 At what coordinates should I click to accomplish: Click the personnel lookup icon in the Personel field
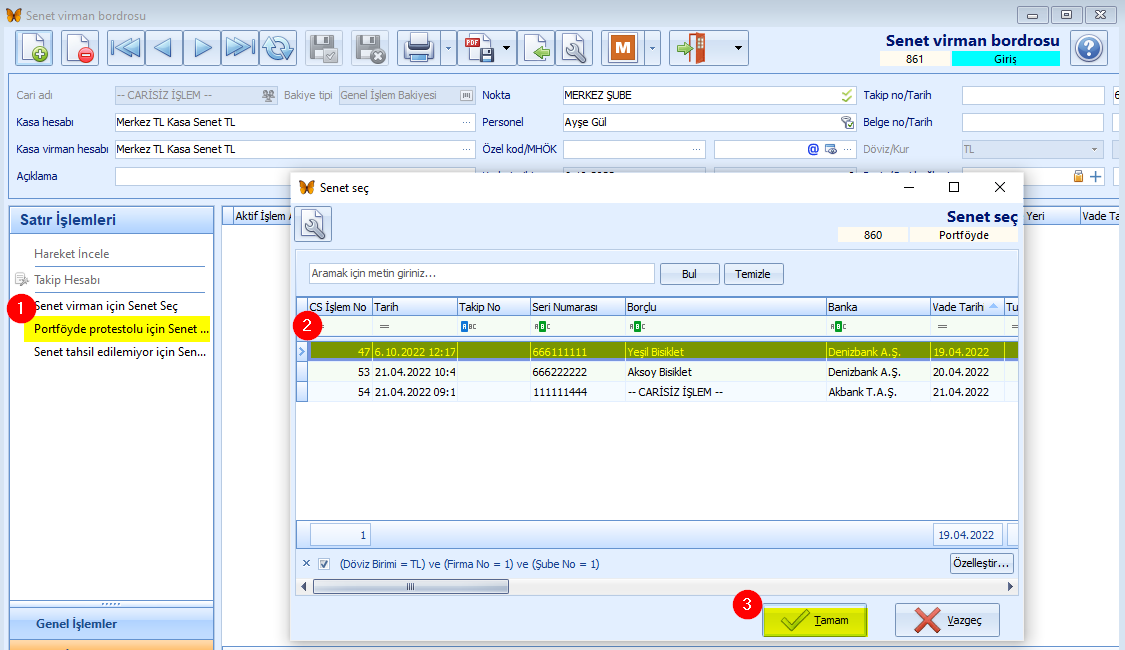[847, 123]
